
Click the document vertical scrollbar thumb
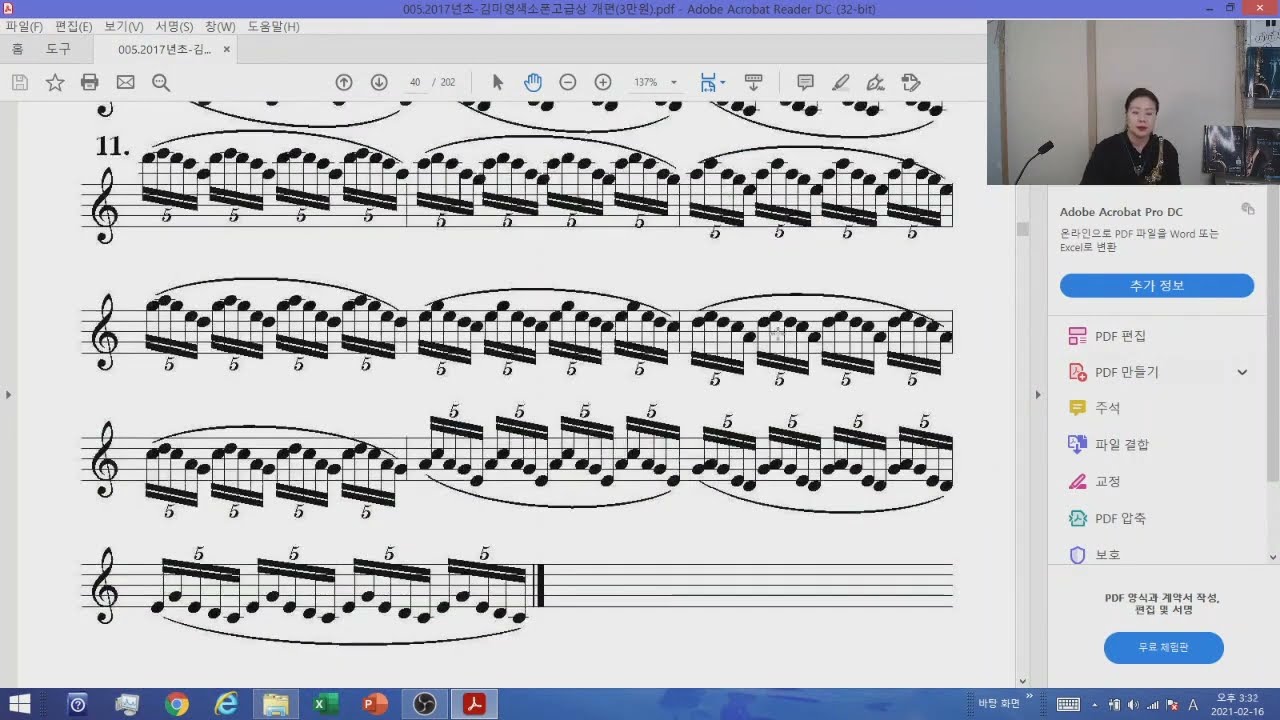pos(1022,229)
